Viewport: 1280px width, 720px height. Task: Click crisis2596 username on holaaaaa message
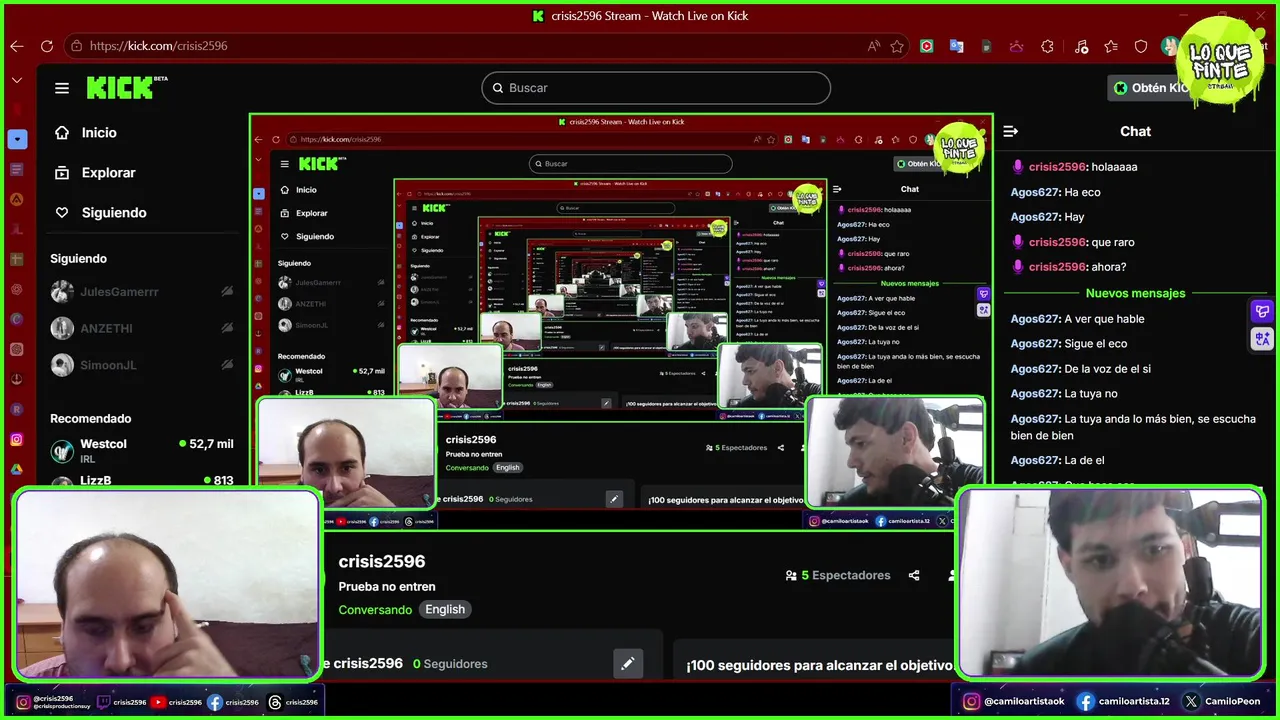[1057, 167]
